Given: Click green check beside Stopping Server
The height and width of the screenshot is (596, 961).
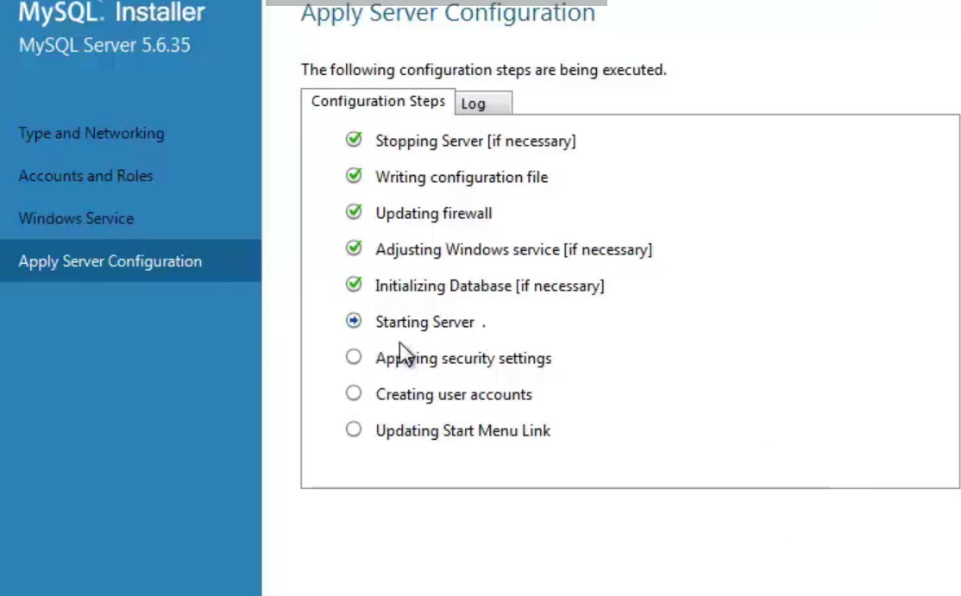Looking at the screenshot, I should tap(354, 140).
